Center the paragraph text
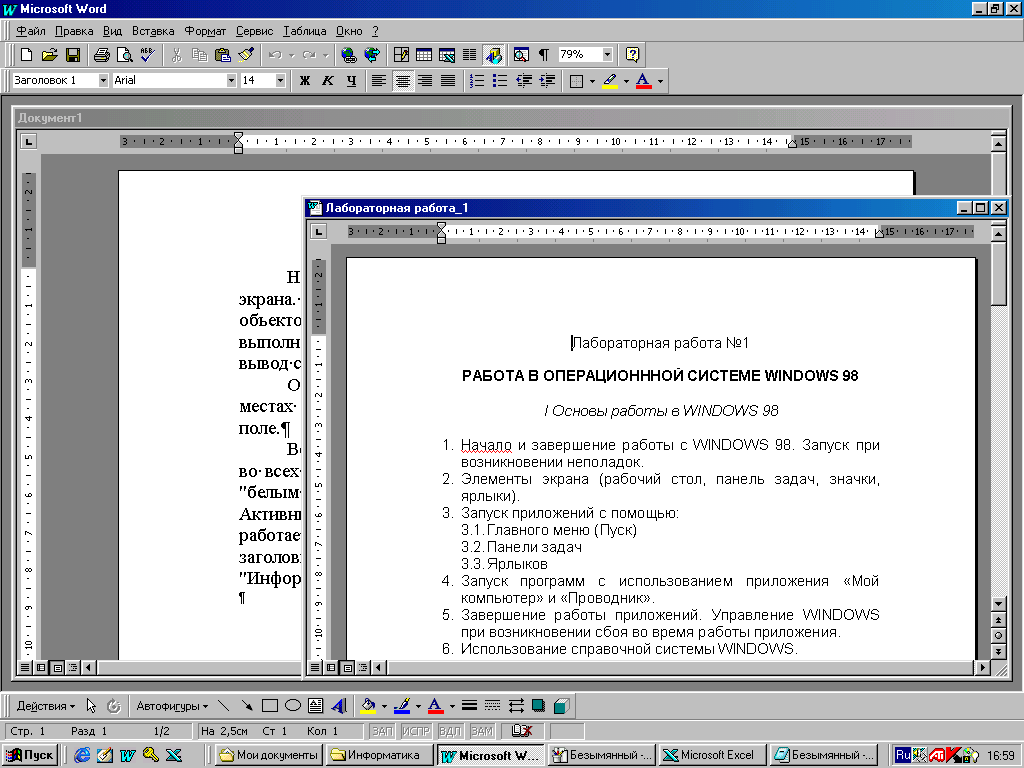Screen dimensions: 1024x768 click(x=402, y=80)
